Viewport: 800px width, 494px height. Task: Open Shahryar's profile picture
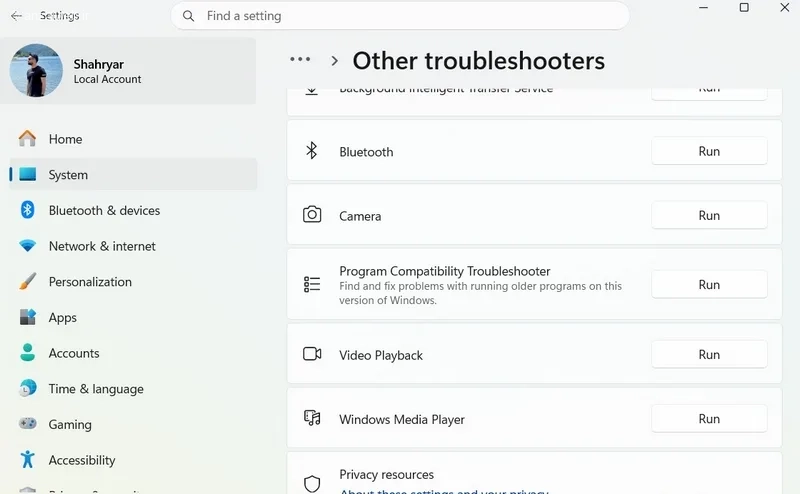coord(36,70)
